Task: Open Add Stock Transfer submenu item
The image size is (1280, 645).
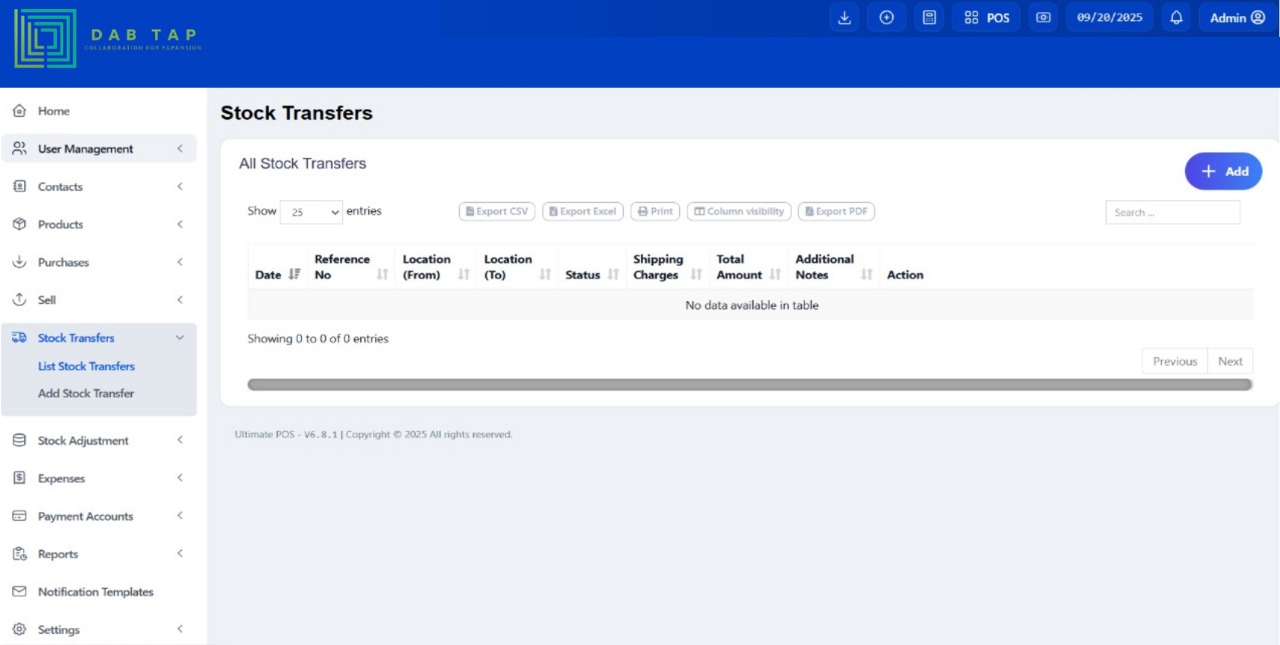Action: tap(86, 394)
